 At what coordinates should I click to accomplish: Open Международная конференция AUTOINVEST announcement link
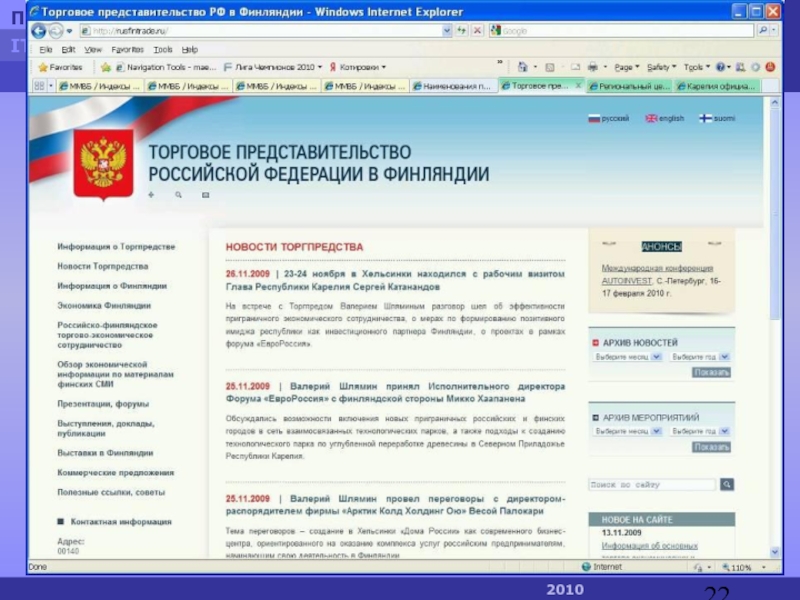pos(657,274)
